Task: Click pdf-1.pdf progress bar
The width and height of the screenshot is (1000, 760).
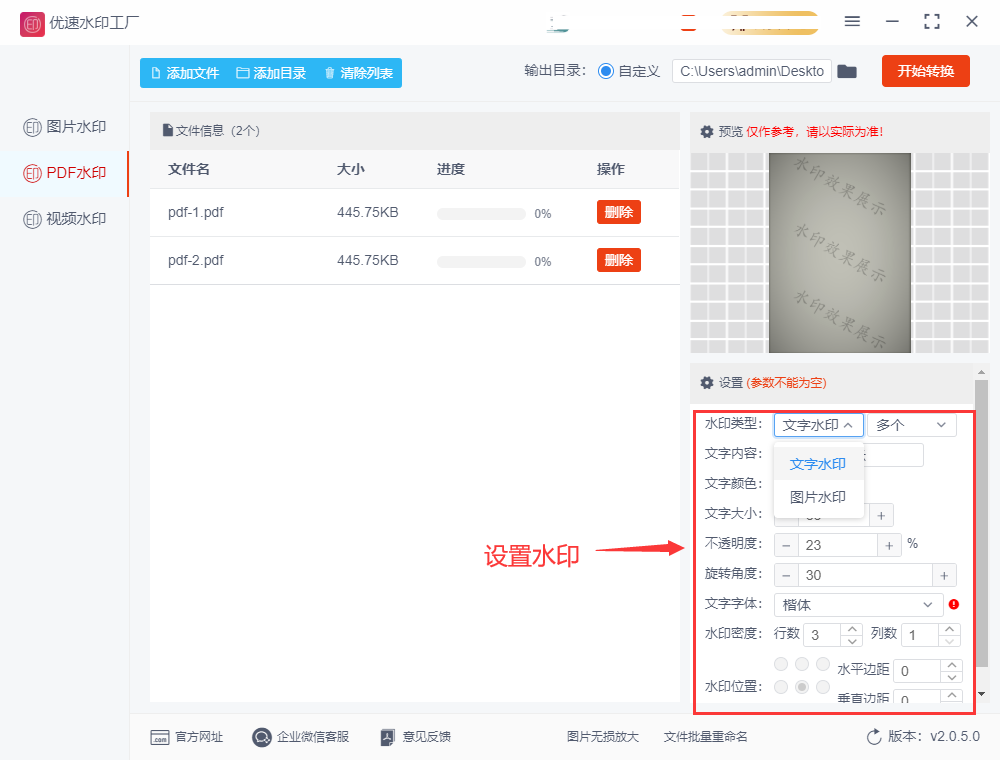Action: (481, 214)
